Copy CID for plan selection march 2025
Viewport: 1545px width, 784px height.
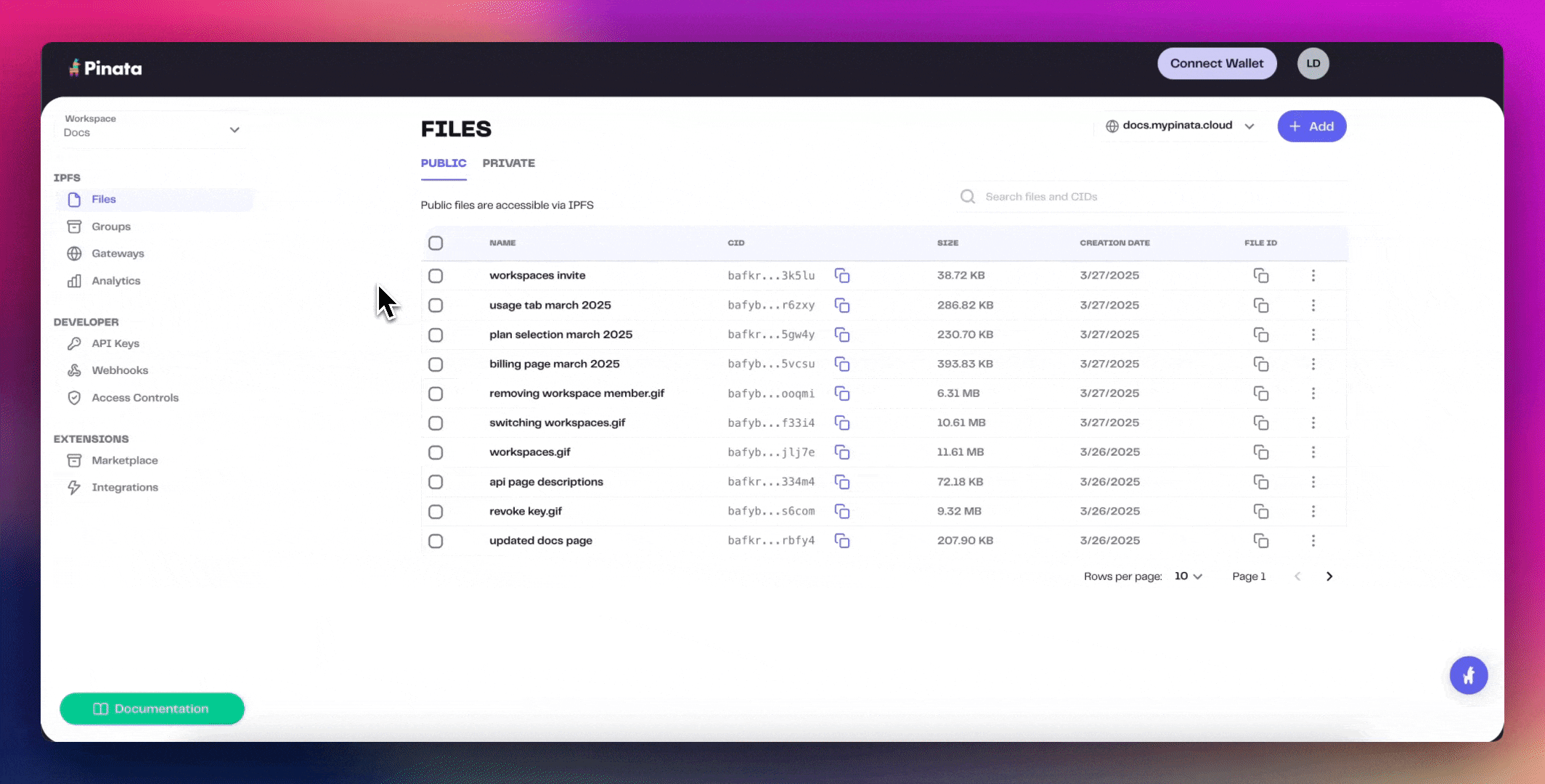(842, 335)
